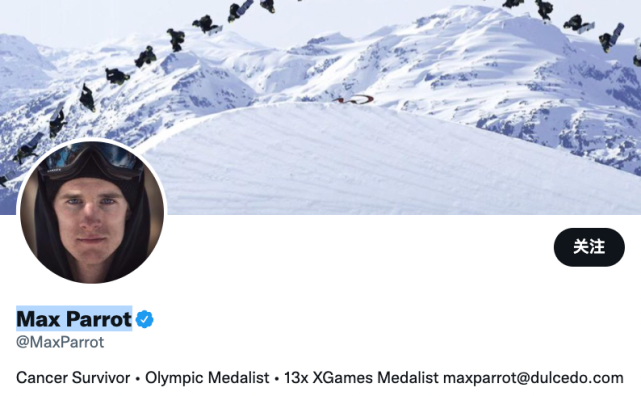Open Max Parrot's circular profile photo

(92, 212)
